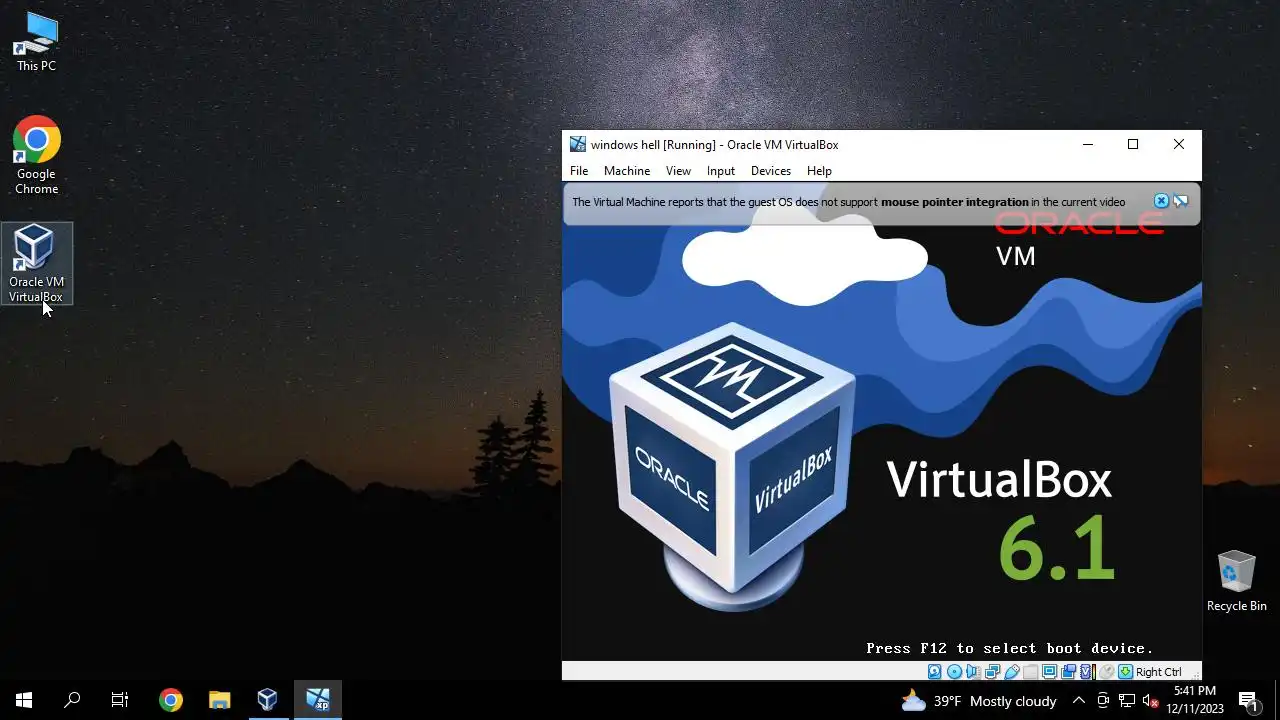Open the View menu

pyautogui.click(x=678, y=171)
